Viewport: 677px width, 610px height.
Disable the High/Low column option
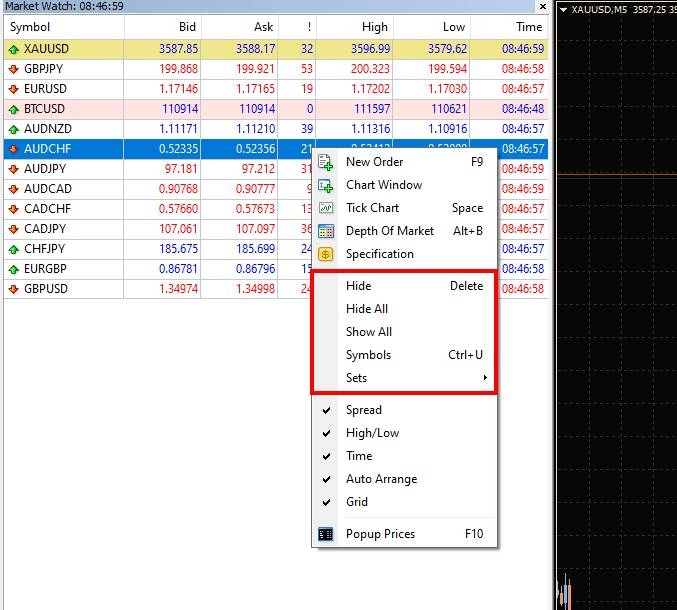point(372,433)
